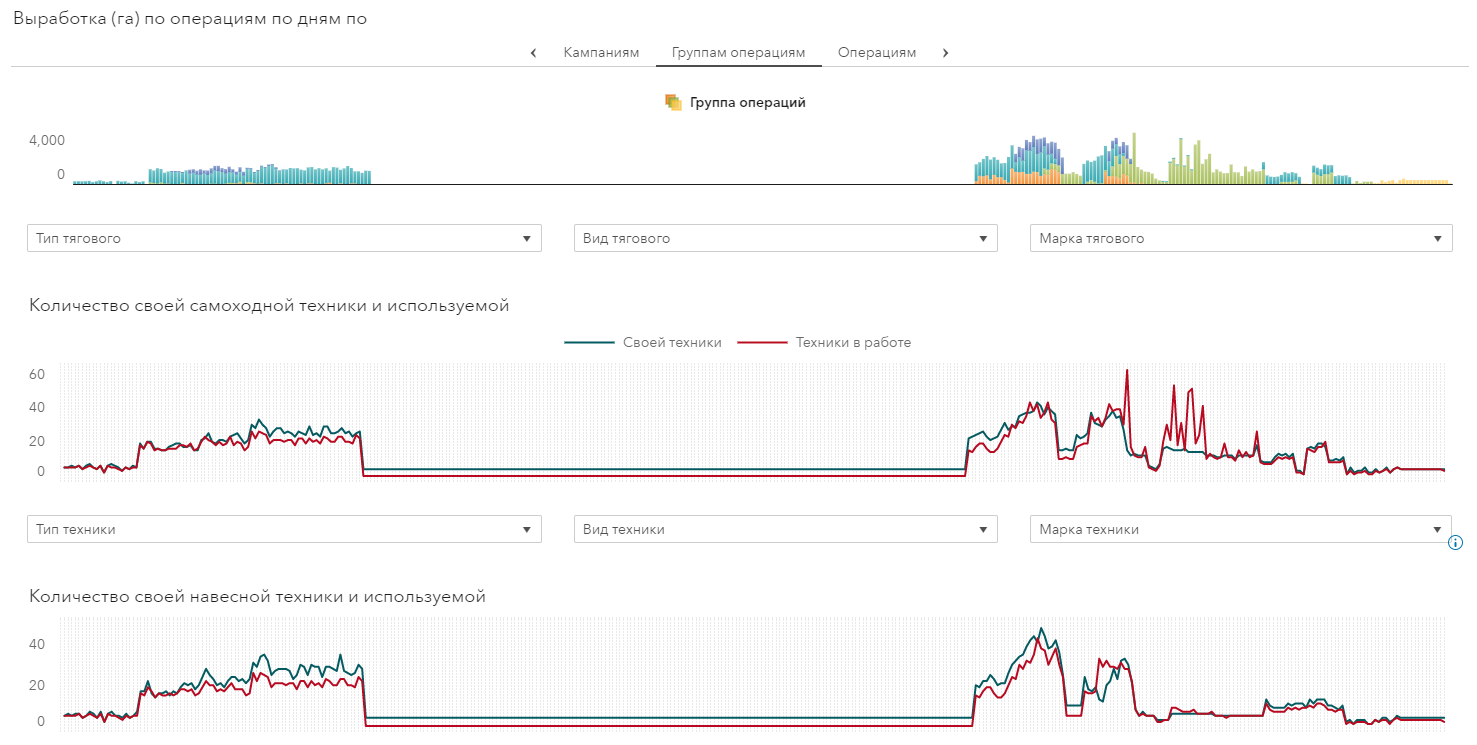Switch to the Кампаниям tab

pyautogui.click(x=601, y=53)
